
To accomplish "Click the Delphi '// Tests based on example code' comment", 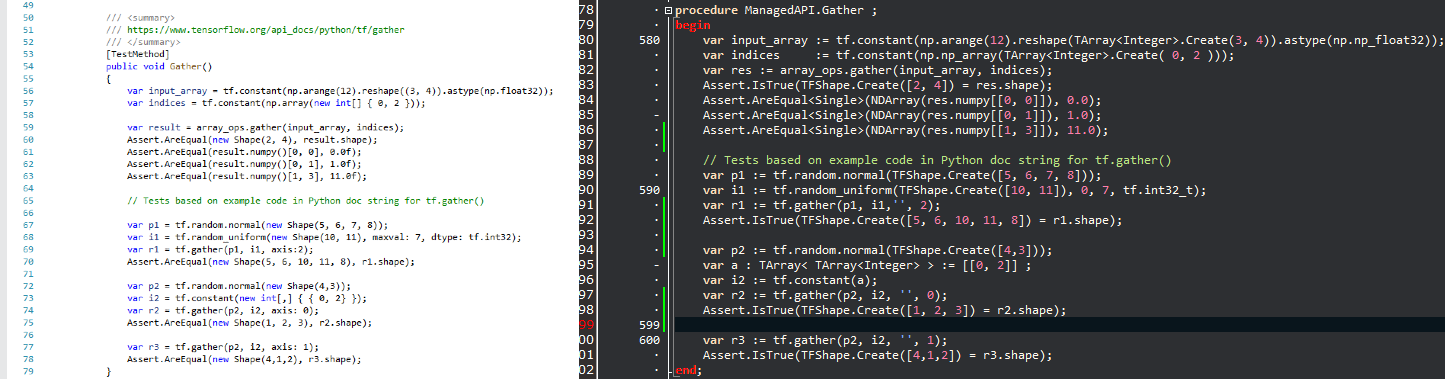I will tap(937, 160).
